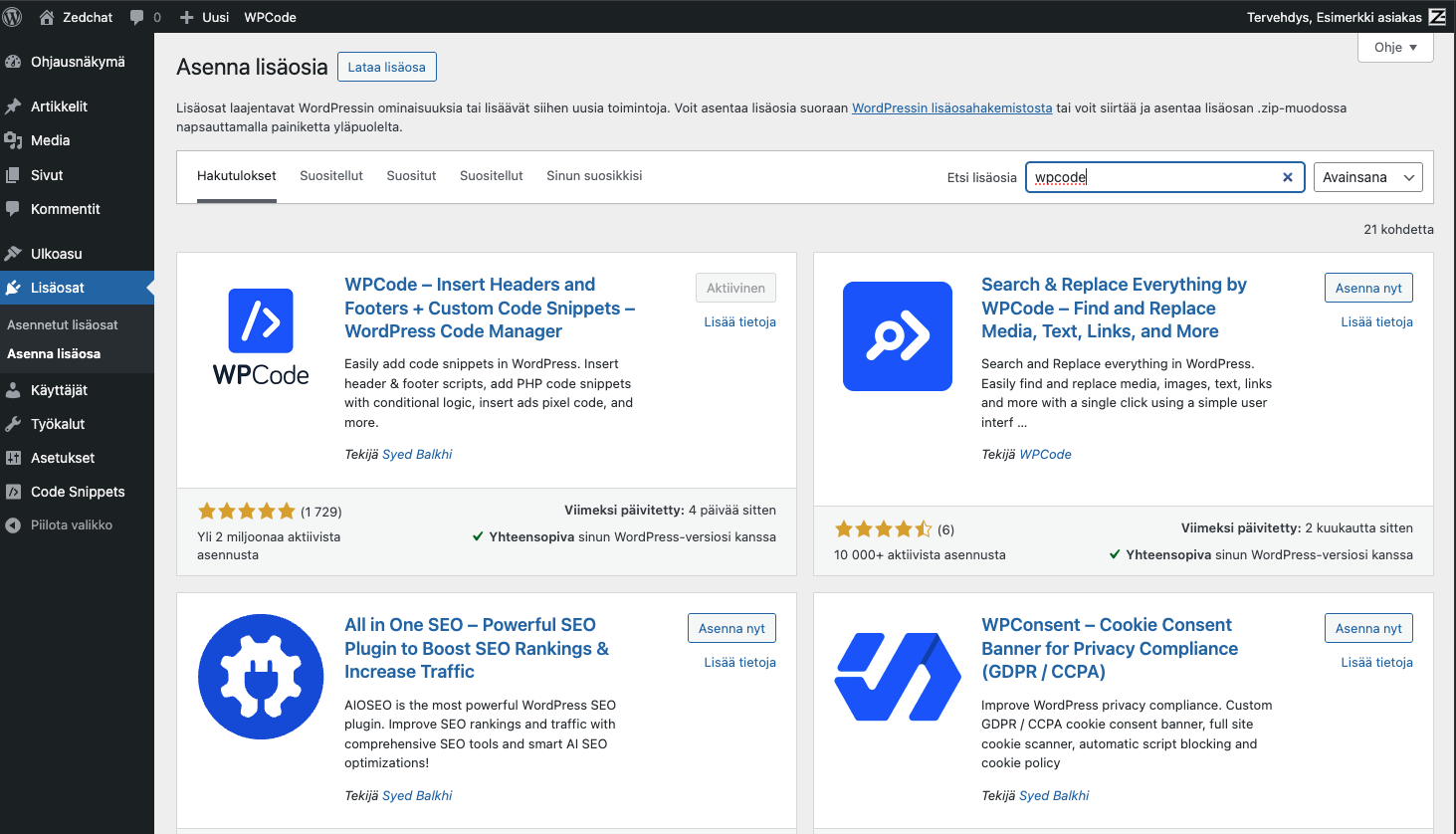The height and width of the screenshot is (834, 1456).
Task: Open the Suositellut tab
Action: pyautogui.click(x=331, y=175)
